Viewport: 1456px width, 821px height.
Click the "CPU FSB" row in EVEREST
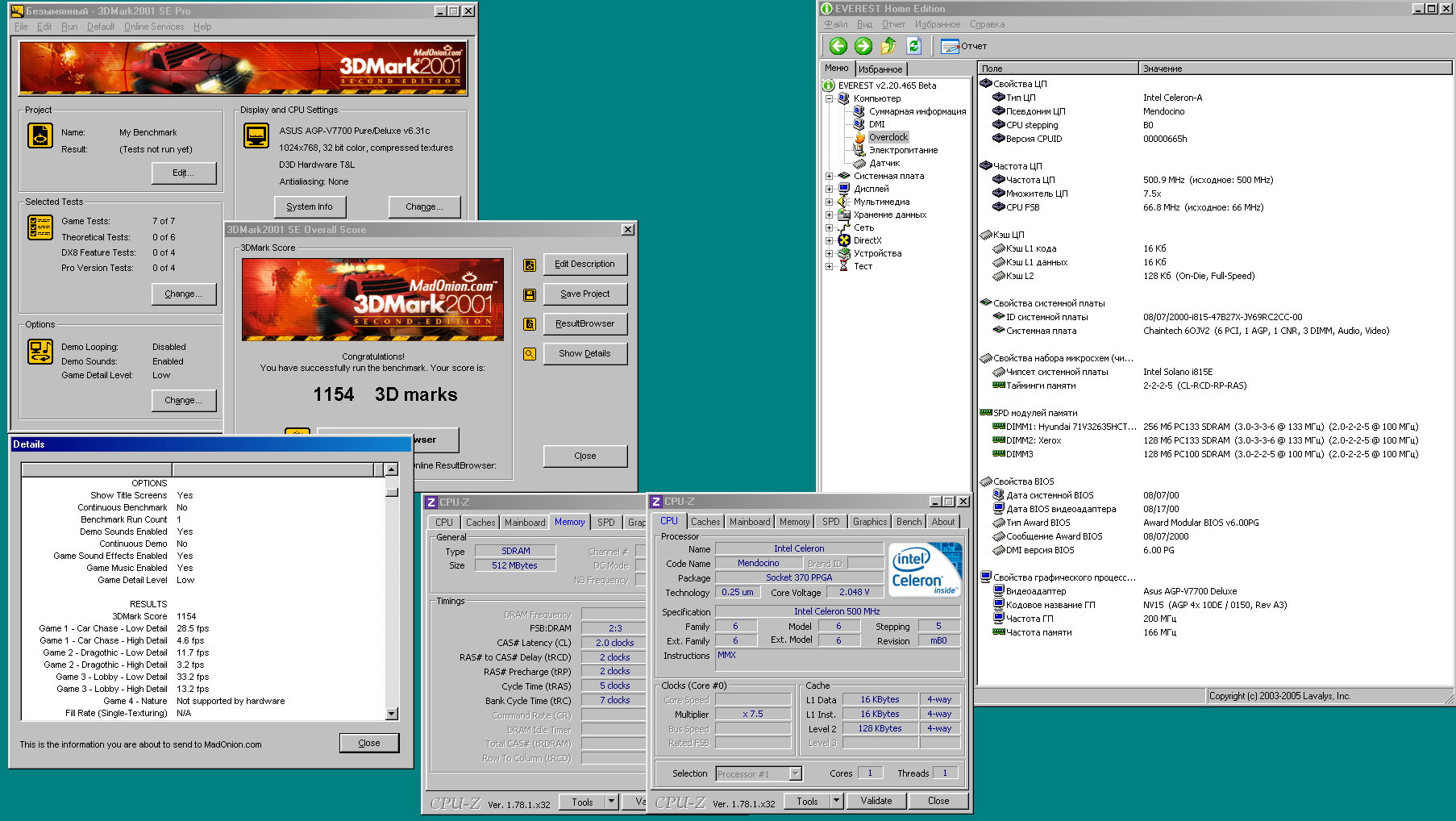coord(1215,207)
